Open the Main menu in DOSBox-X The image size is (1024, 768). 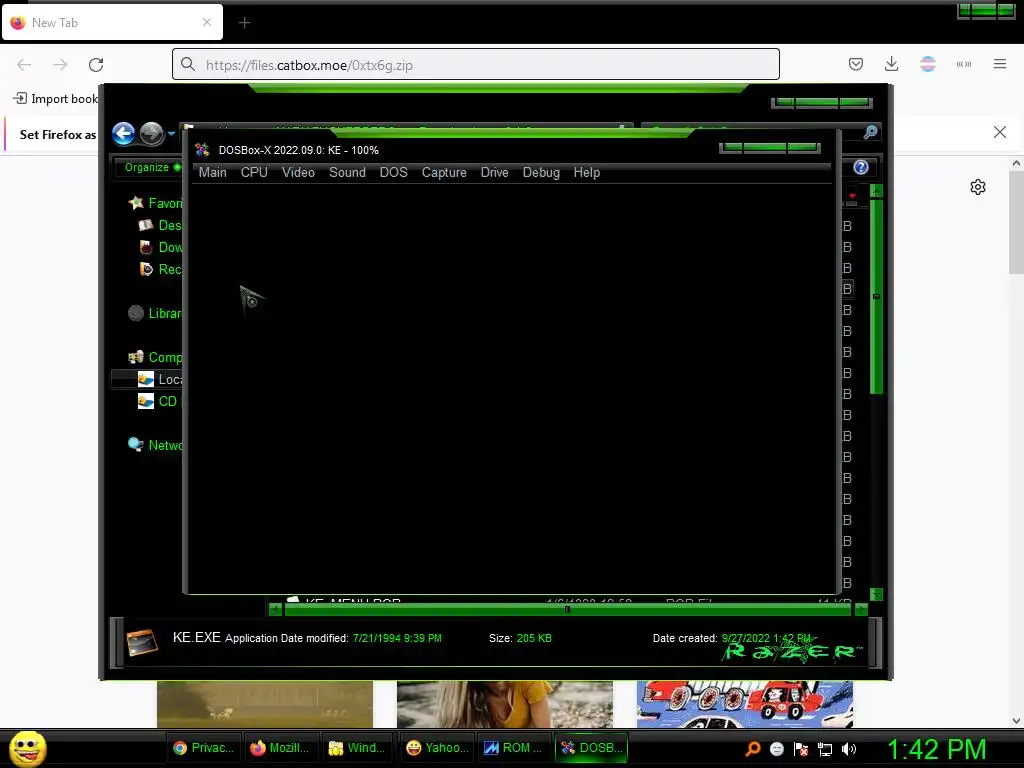tap(212, 172)
